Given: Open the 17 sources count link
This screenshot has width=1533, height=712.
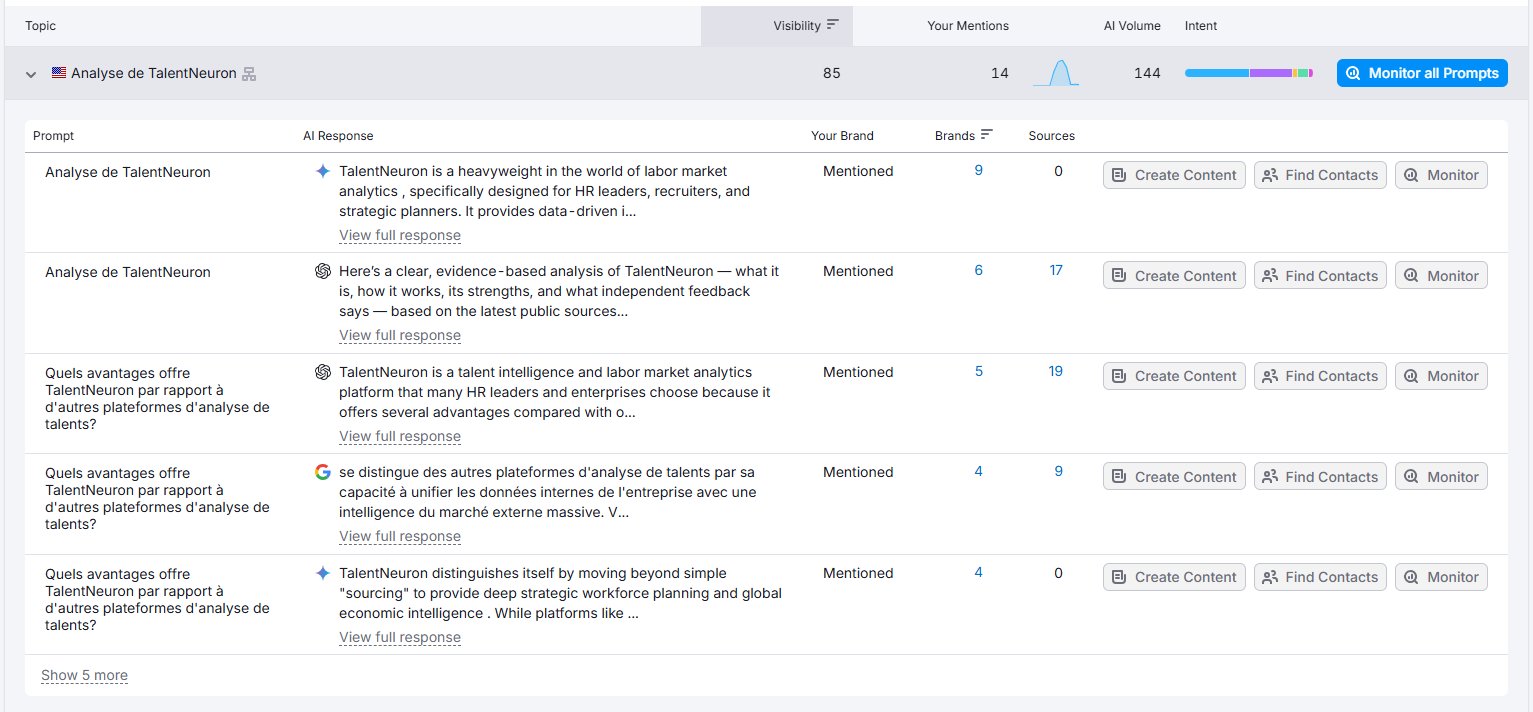Looking at the screenshot, I should coord(1056,271).
